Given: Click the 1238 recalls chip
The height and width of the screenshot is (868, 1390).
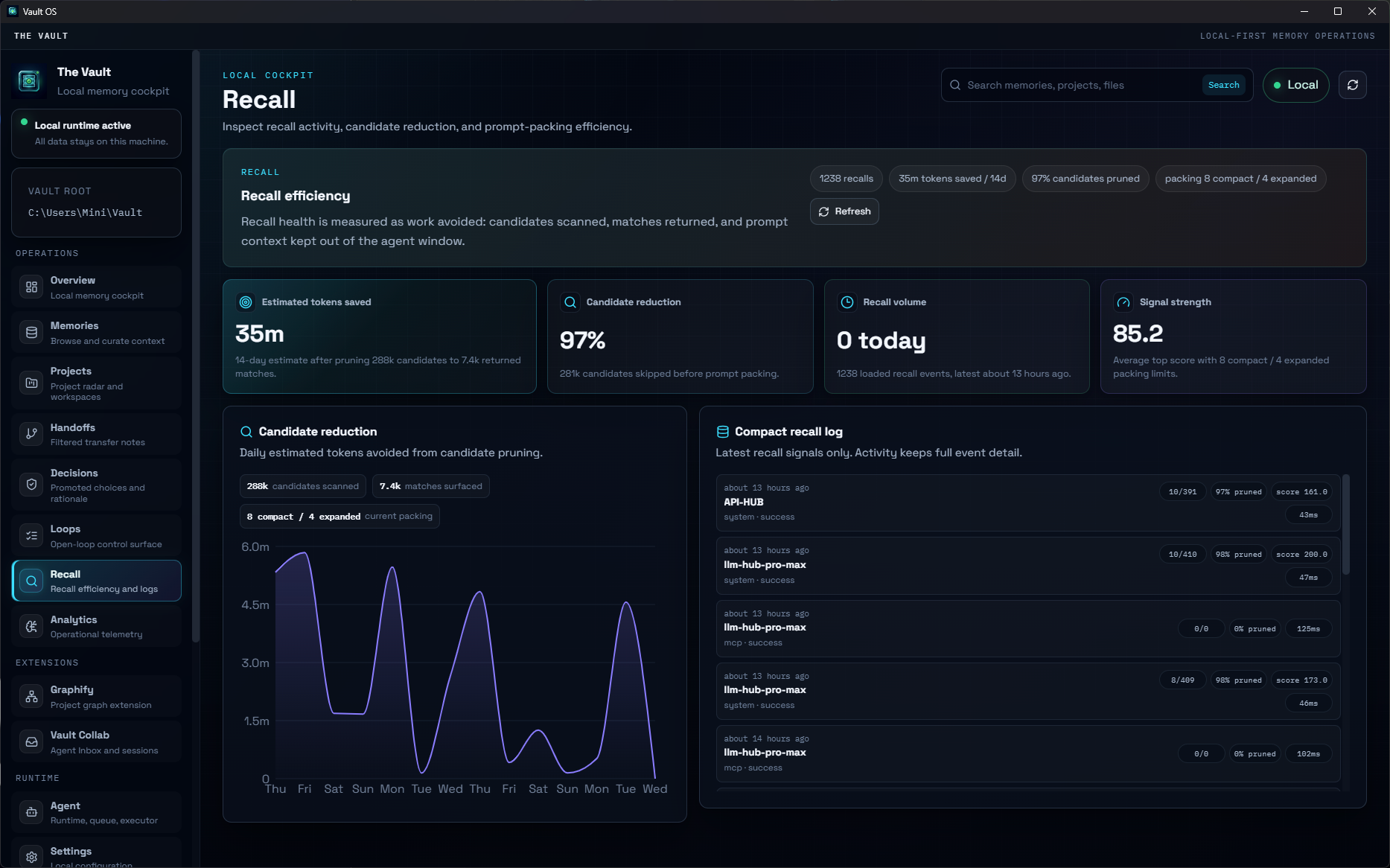Looking at the screenshot, I should (847, 179).
